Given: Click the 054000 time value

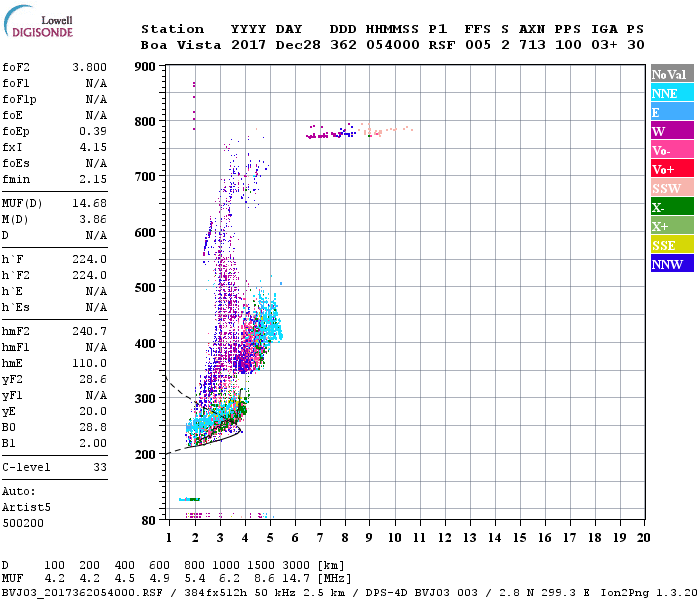Looking at the screenshot, I should [393, 45].
